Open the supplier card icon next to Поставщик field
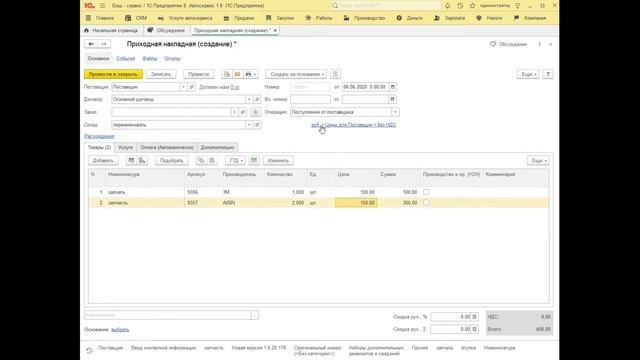The height and width of the screenshot is (360, 640). click(191, 87)
